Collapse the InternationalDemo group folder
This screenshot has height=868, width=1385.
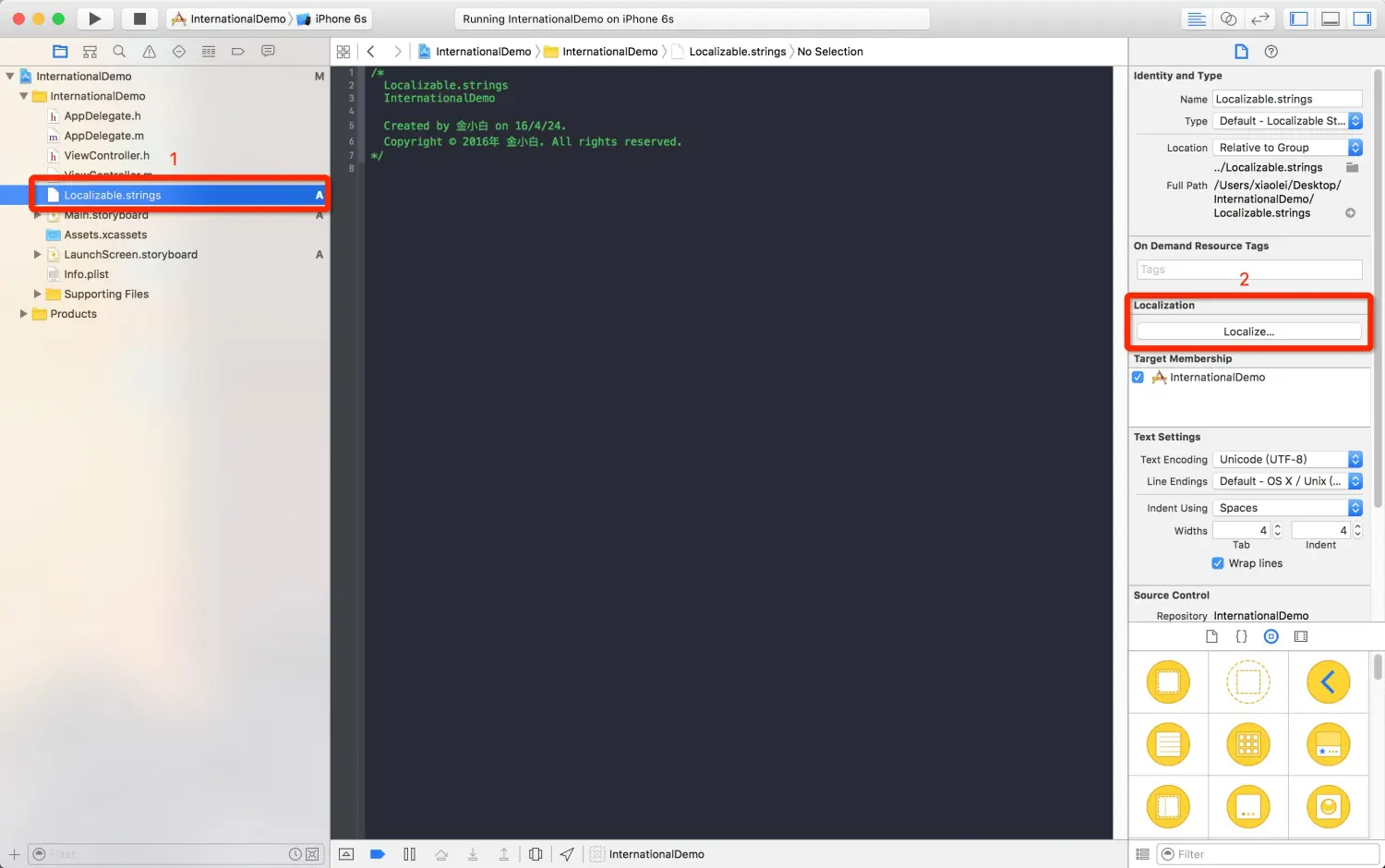point(24,96)
